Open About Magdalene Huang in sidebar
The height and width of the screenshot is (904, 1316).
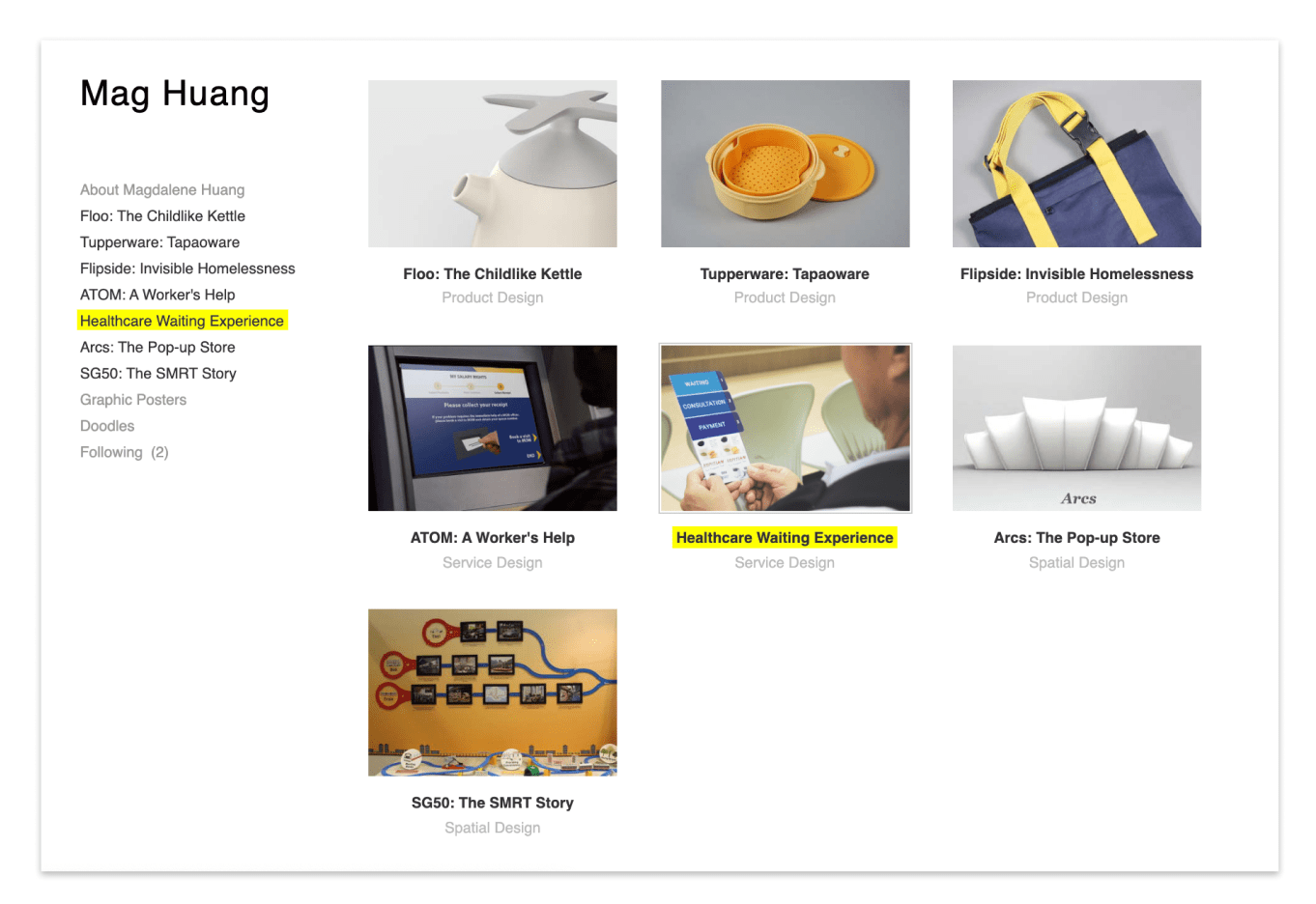point(162,189)
